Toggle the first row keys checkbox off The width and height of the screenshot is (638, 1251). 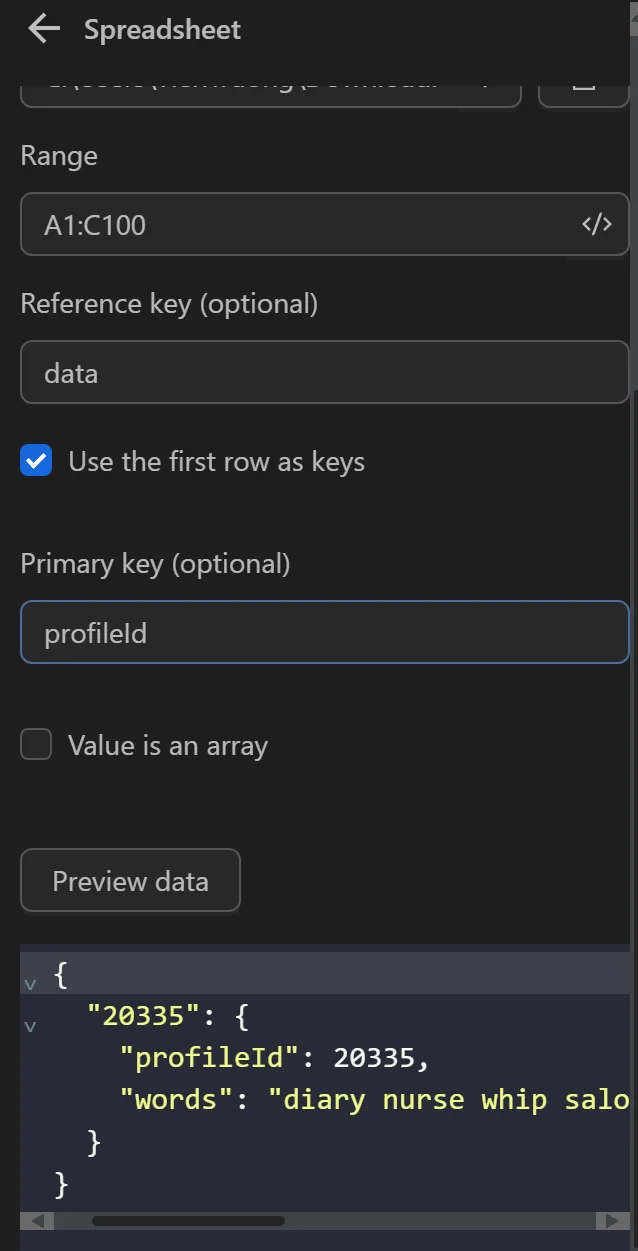pyautogui.click(x=36, y=461)
